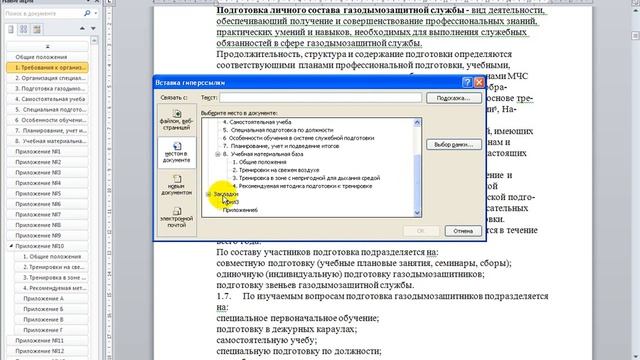Open help in hyperlink dialog title bar
Image resolution: width=640 pixels, height=360 pixels.
(x=467, y=82)
